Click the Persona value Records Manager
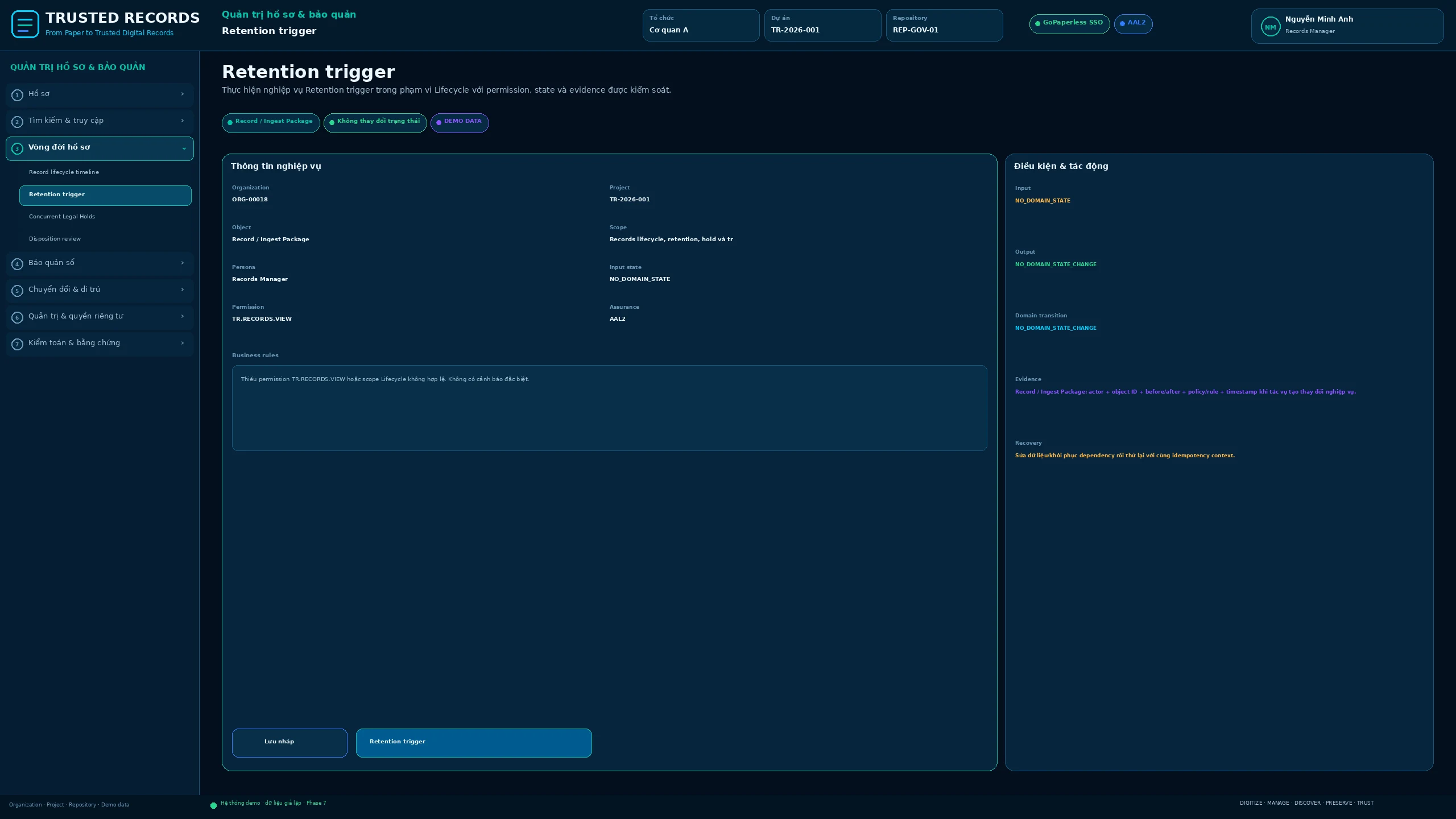1456x819 pixels. click(260, 279)
